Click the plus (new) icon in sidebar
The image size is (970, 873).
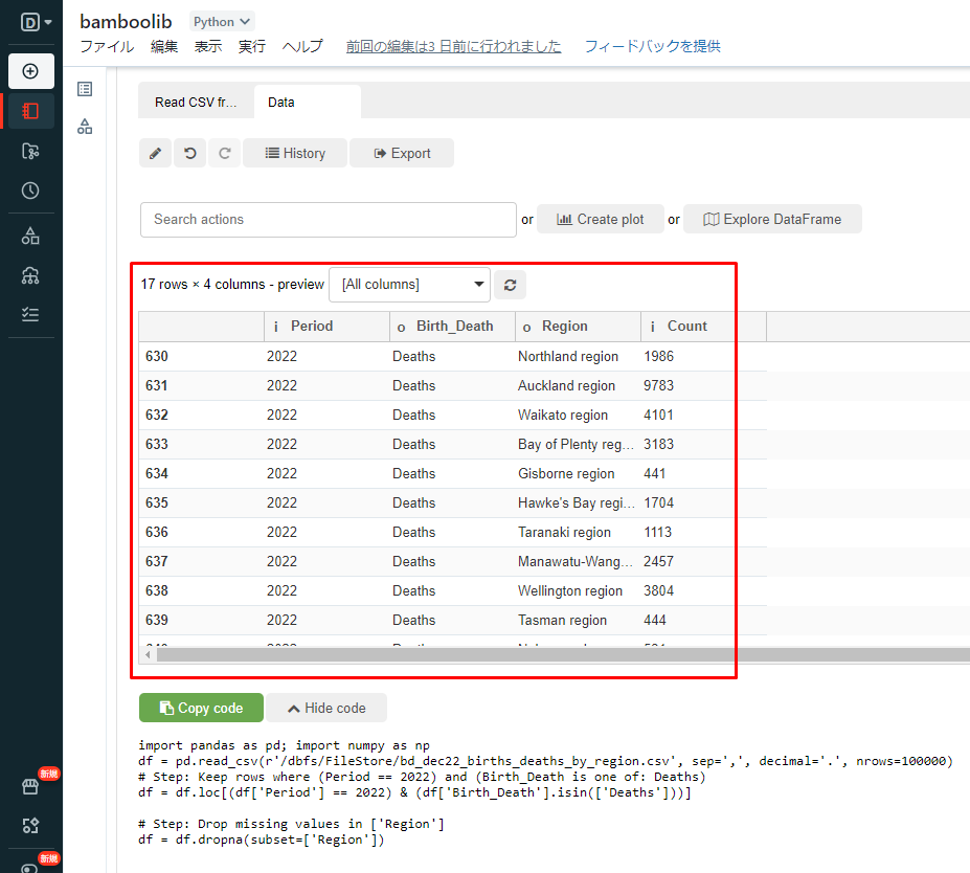click(30, 71)
